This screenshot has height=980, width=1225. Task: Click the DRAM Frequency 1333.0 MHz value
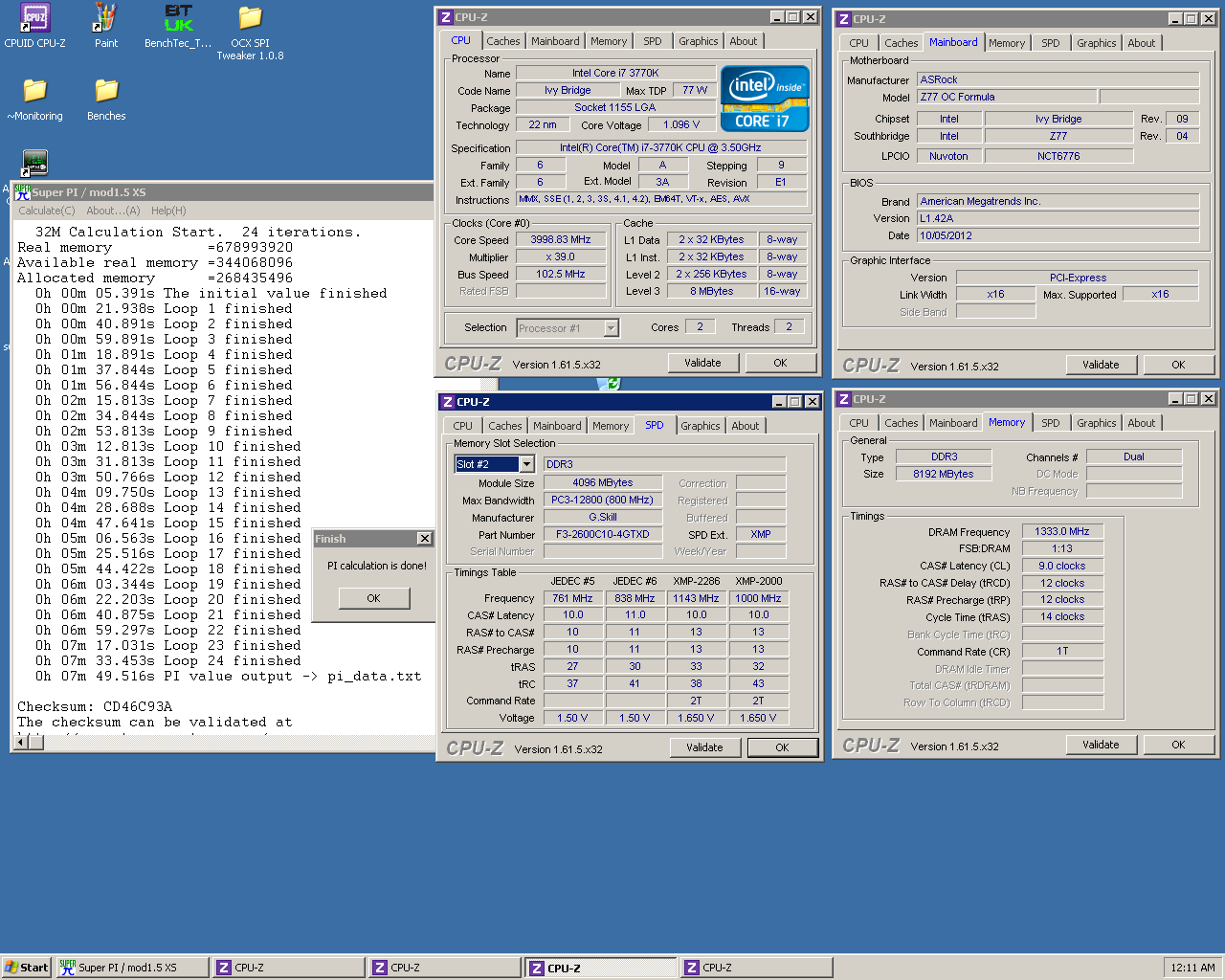tap(1062, 531)
